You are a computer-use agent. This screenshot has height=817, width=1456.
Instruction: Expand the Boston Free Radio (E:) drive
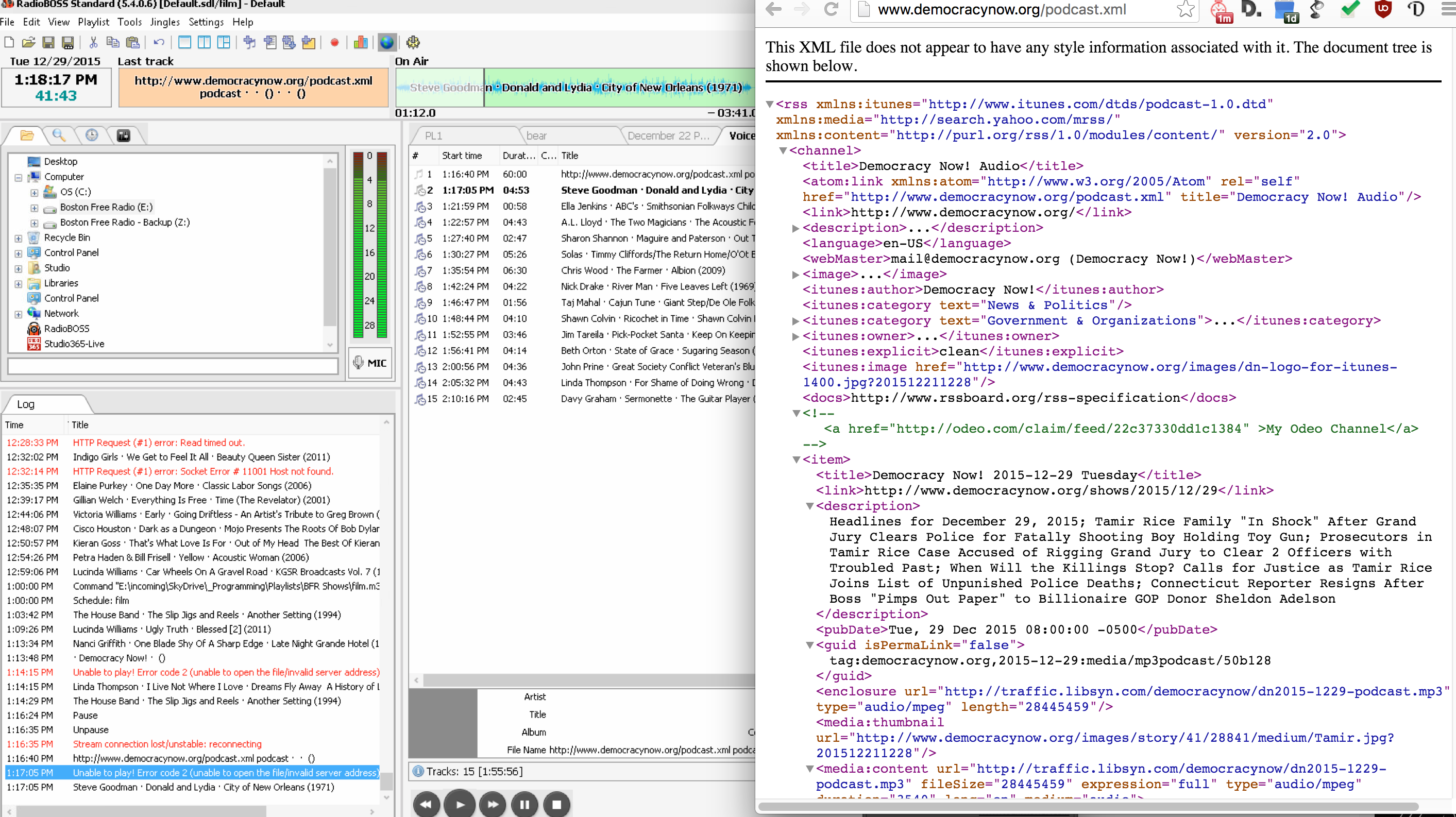pyautogui.click(x=35, y=208)
